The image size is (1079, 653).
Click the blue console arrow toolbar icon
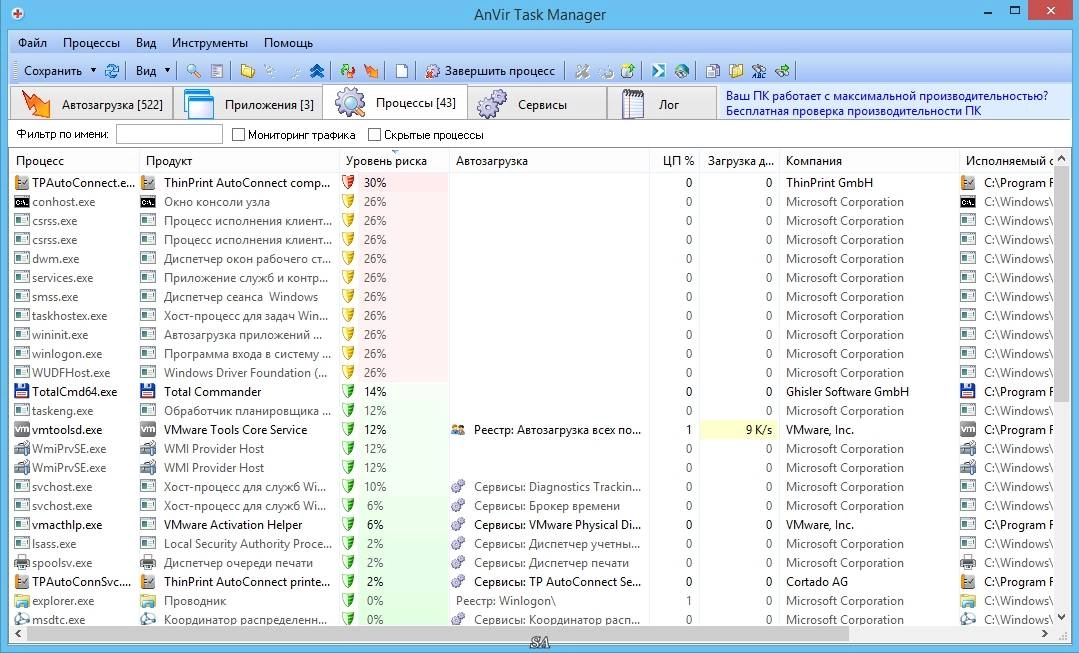coord(659,70)
